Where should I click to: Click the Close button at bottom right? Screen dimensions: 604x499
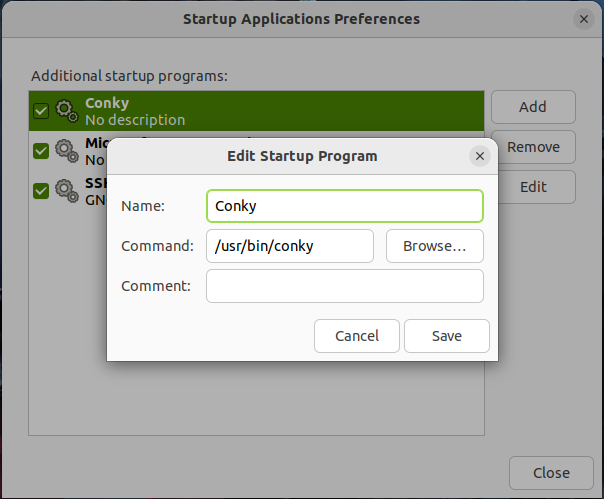(x=551, y=473)
